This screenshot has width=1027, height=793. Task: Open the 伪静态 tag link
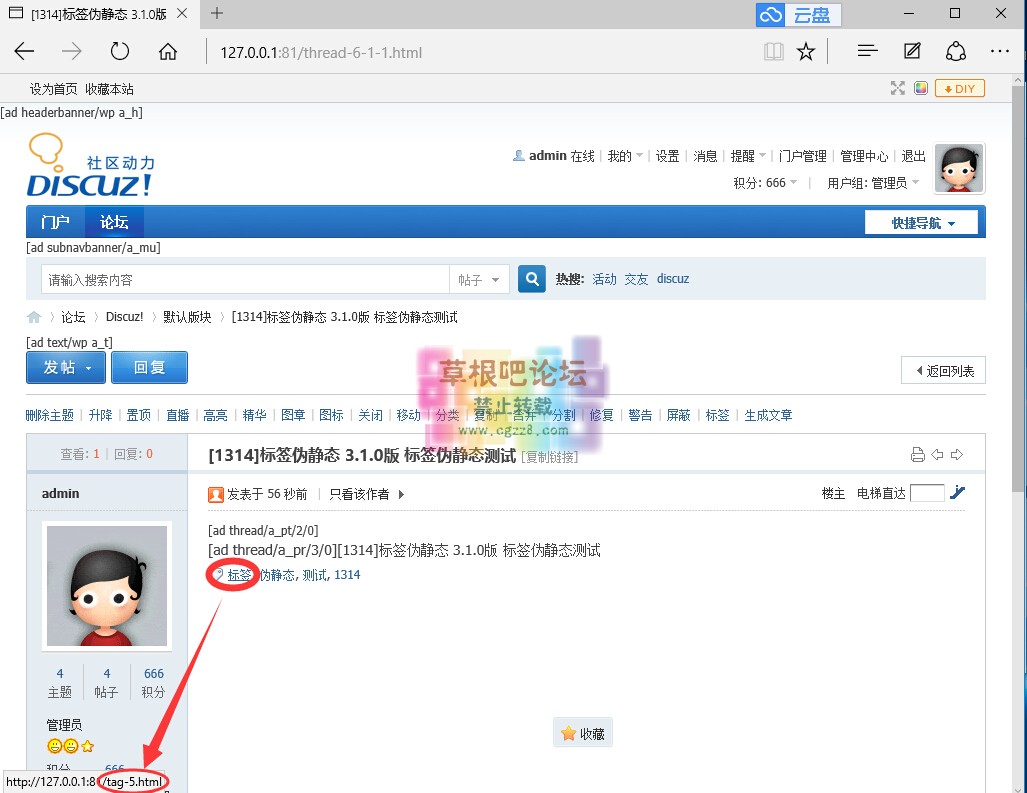[x=277, y=575]
